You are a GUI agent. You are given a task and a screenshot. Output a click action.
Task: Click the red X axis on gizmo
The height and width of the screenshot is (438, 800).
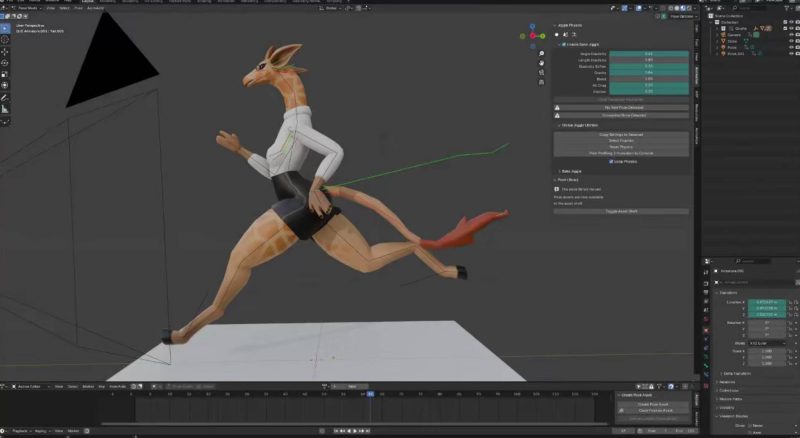pos(533,36)
